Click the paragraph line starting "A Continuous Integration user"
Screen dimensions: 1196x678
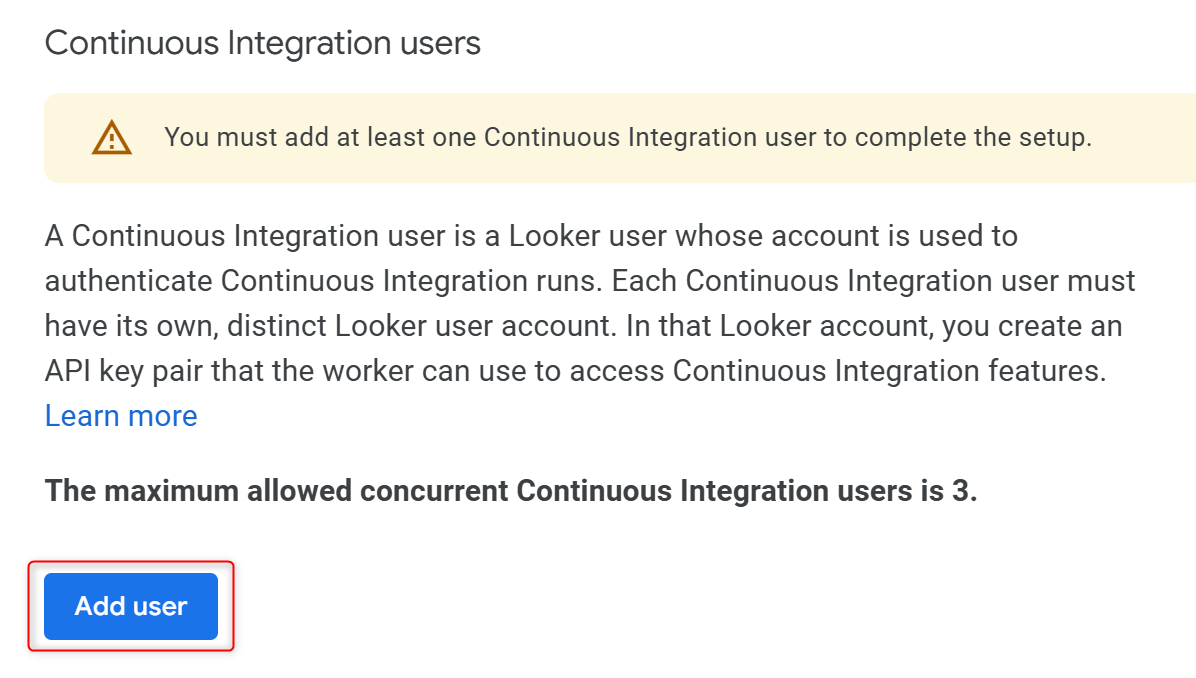(532, 236)
